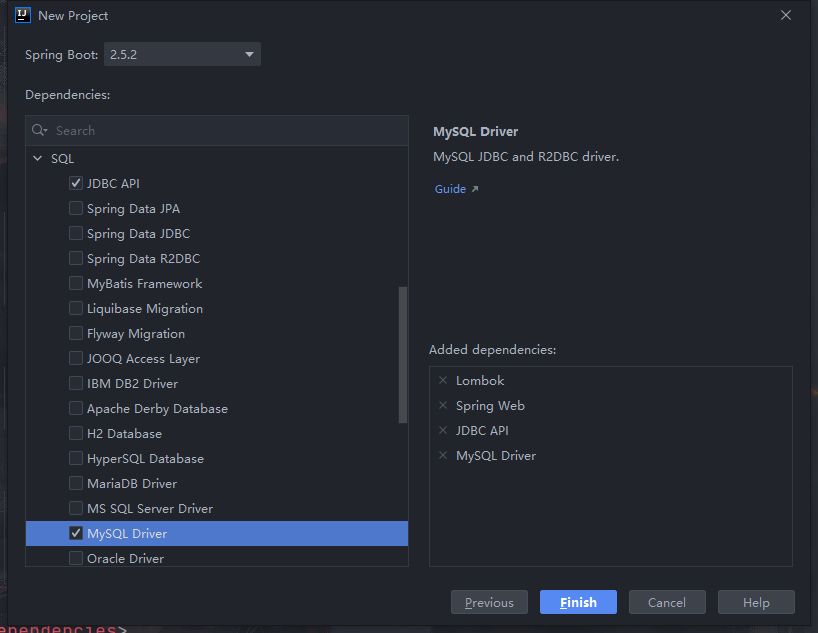Select the JDBC API entry in added dependencies
Screen dimensions: 818x633
[x=482, y=431]
